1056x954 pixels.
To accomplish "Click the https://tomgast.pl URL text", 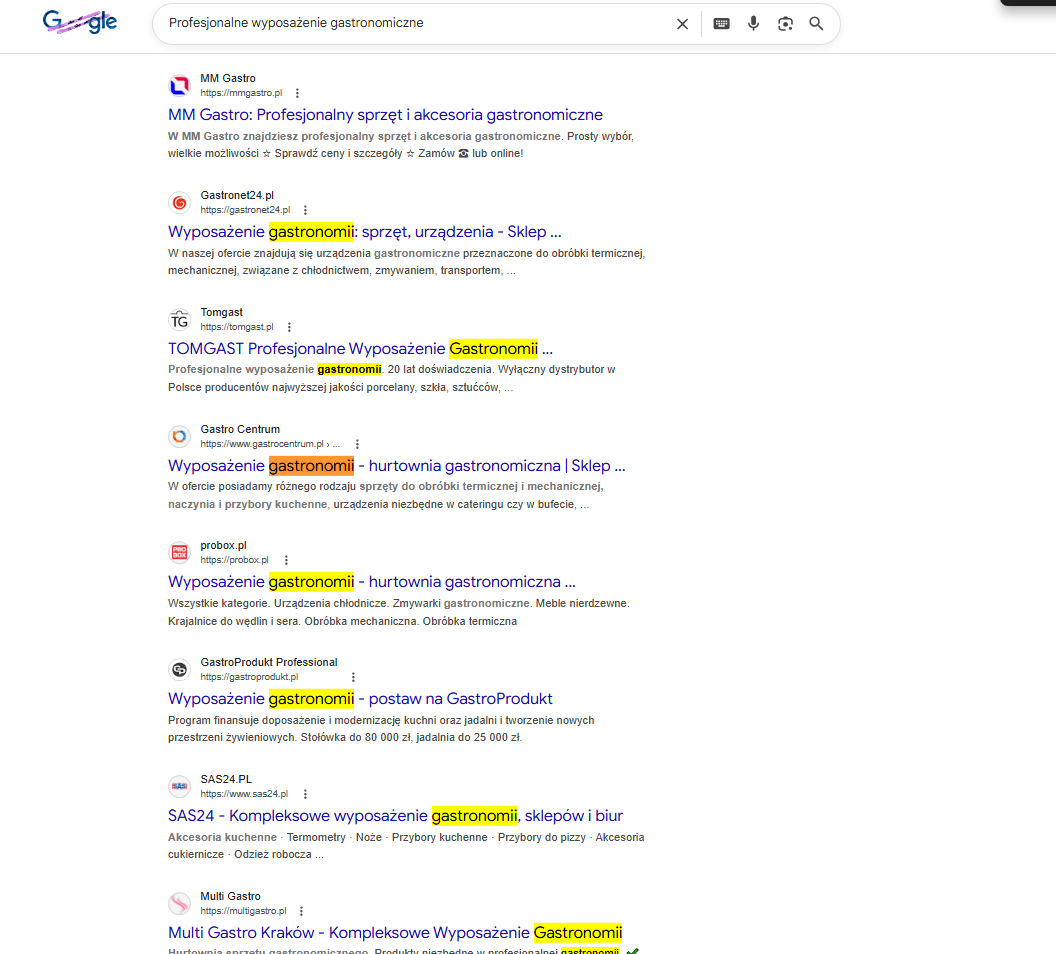I will 237,327.
